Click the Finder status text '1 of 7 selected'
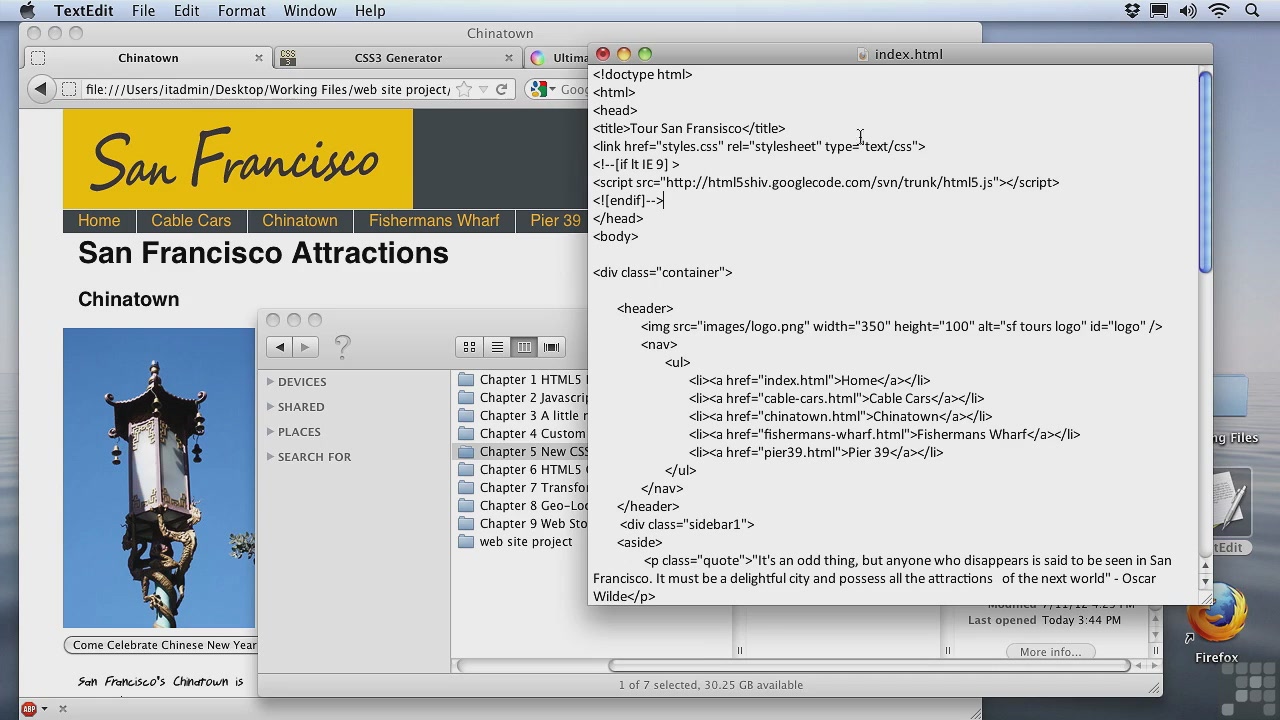Screen dimensions: 1280x720 (x=659, y=685)
